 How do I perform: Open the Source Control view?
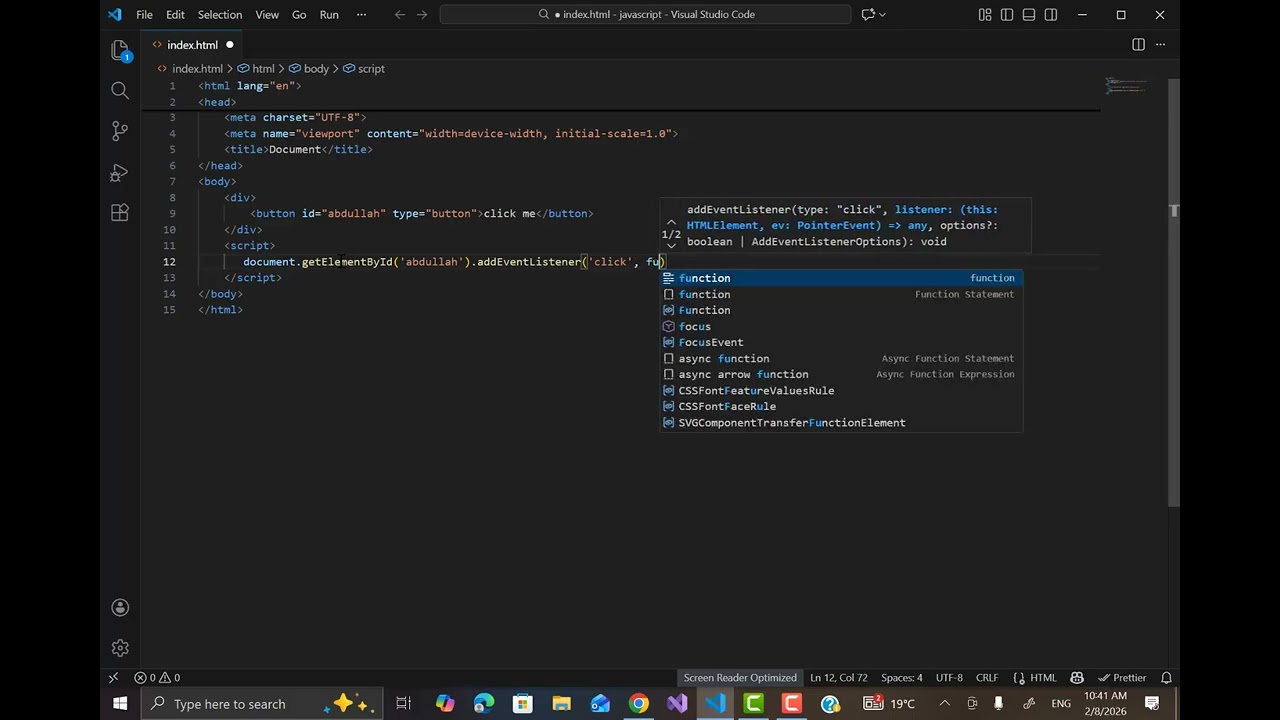120,131
